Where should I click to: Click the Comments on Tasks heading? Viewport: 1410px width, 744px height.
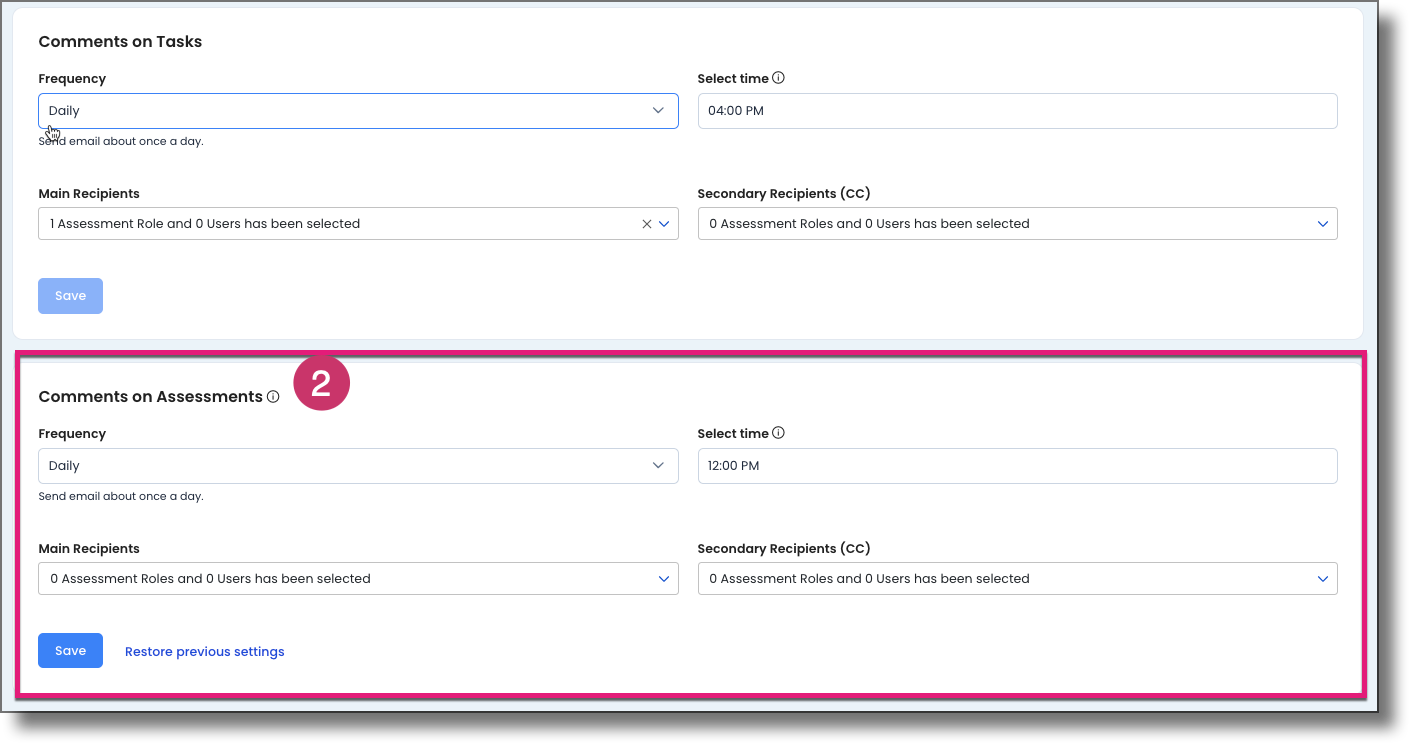click(120, 42)
